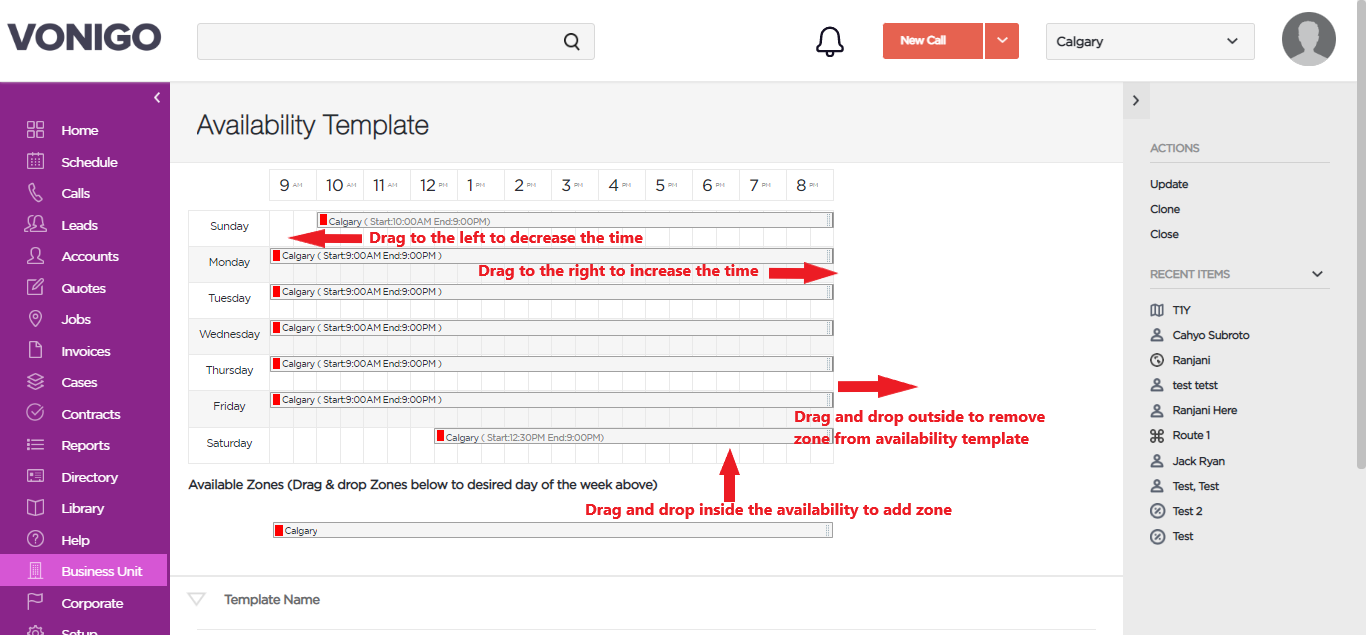Toggle the Template Name section triangle
Viewport: 1366px width, 635px height.
click(197, 599)
